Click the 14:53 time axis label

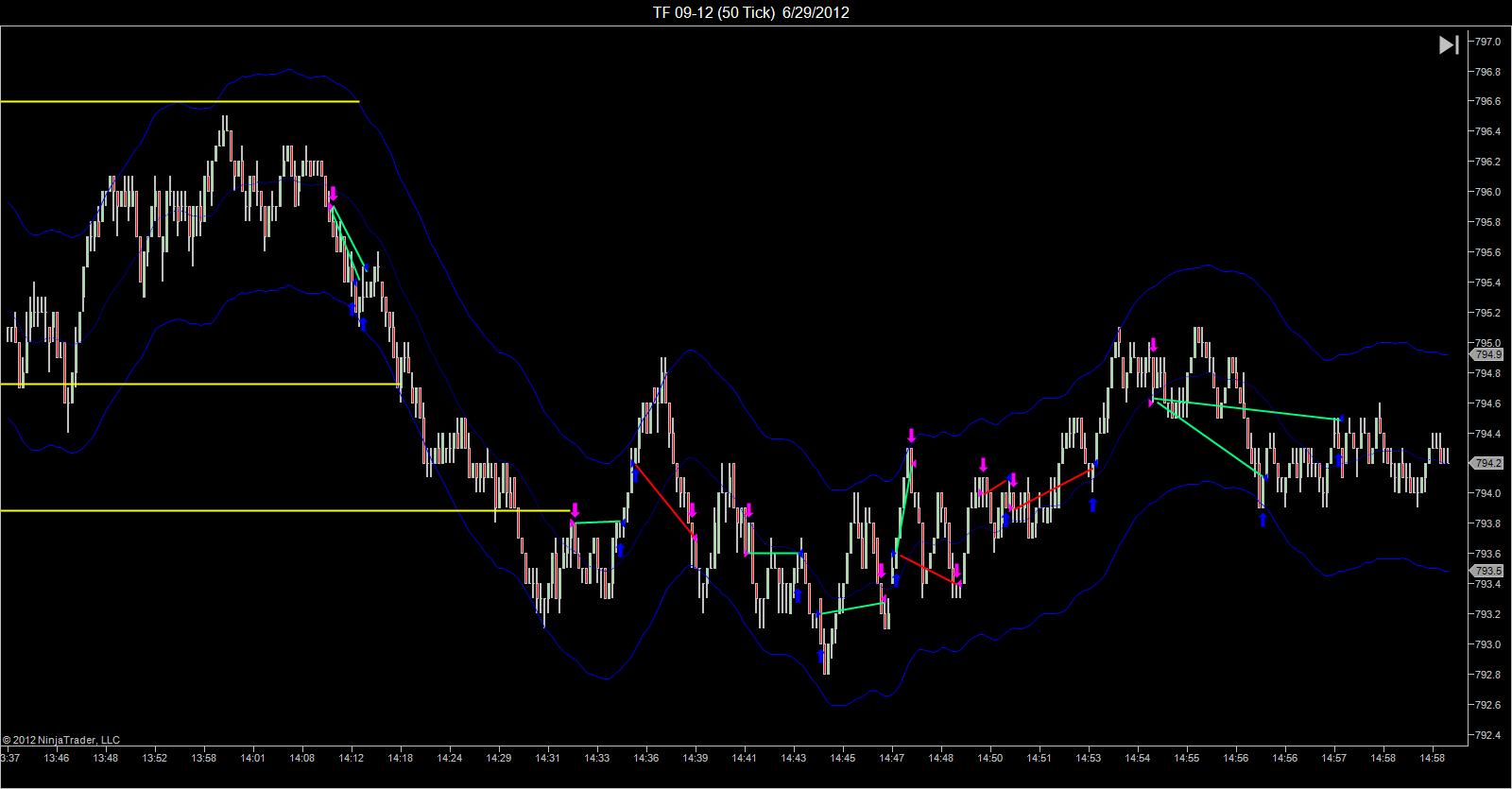click(1089, 758)
